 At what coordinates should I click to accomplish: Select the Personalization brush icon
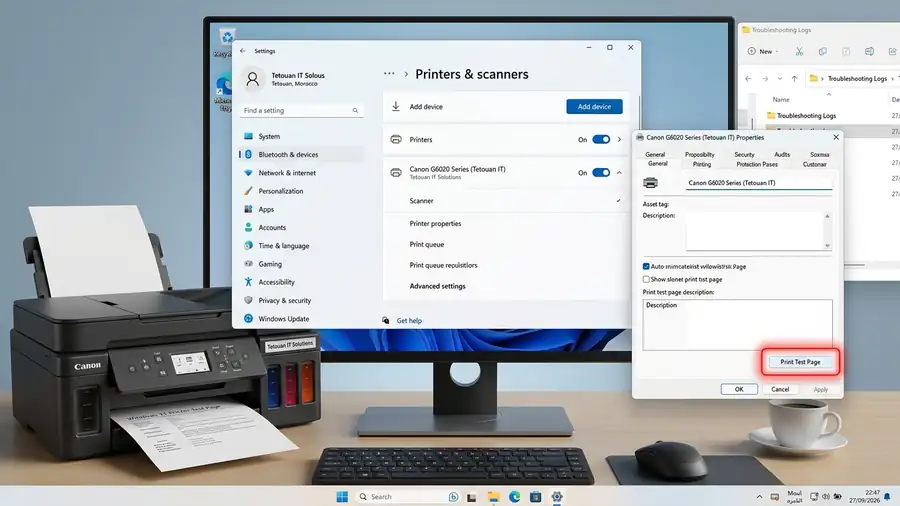pyautogui.click(x=248, y=191)
